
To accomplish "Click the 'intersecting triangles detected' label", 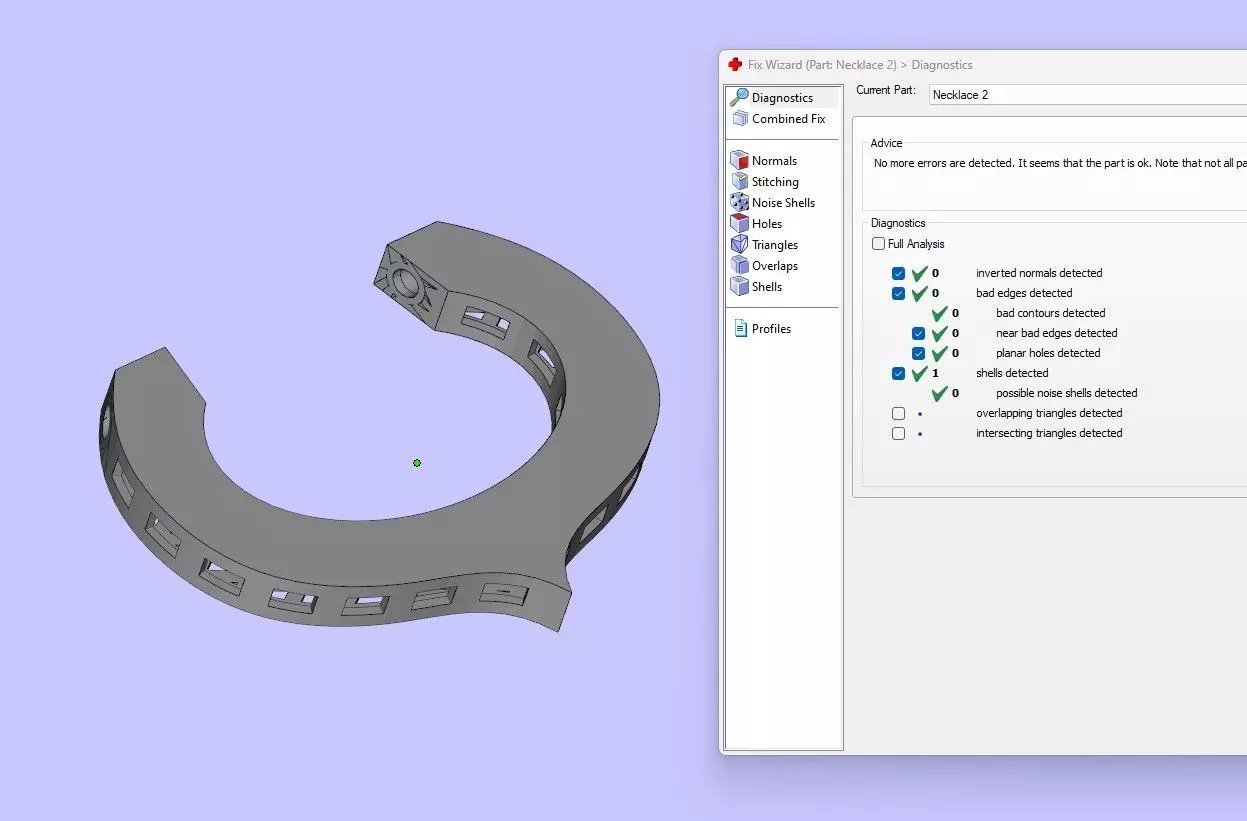I will pyautogui.click(x=1049, y=433).
